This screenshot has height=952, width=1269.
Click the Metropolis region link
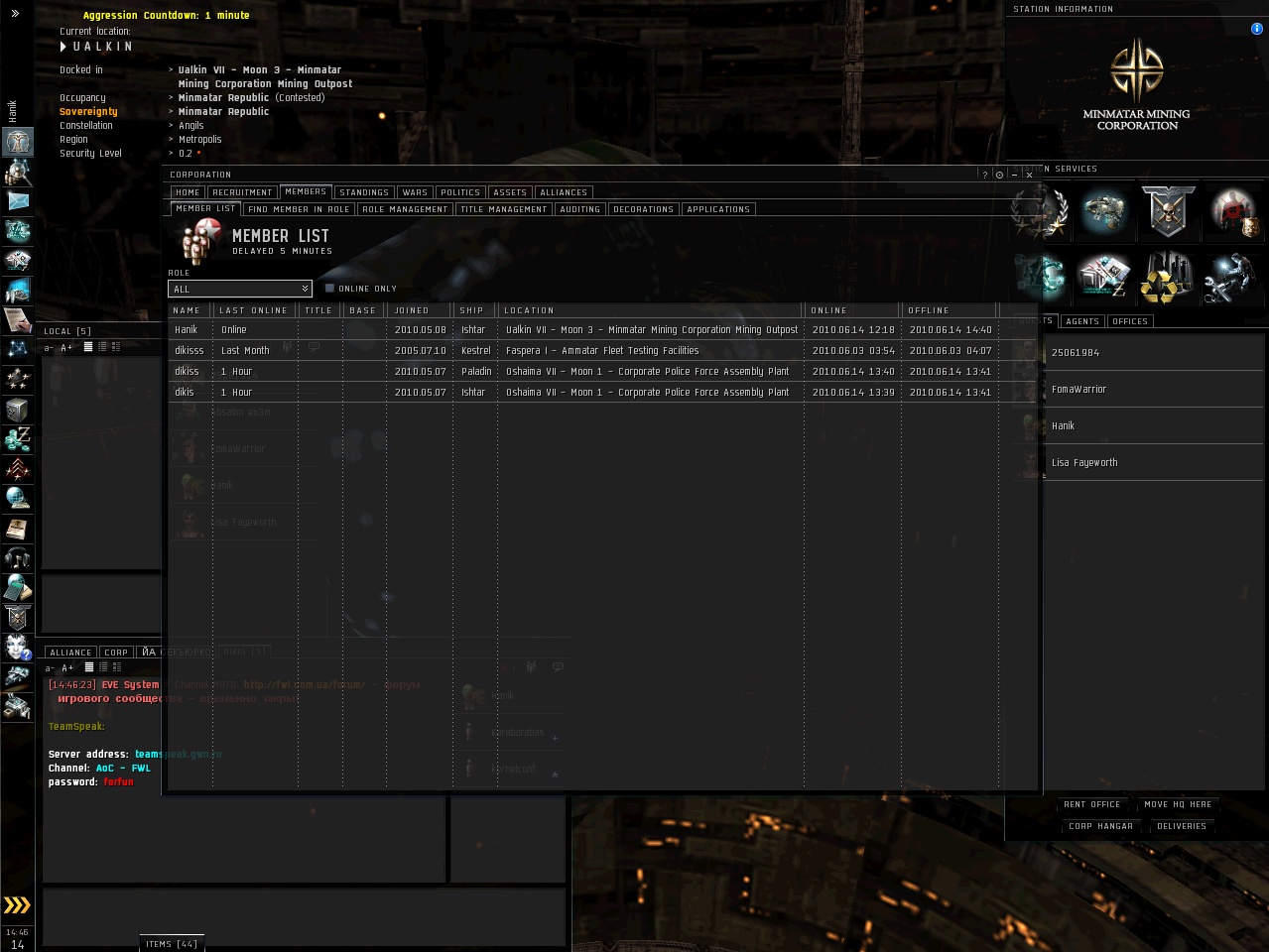(200, 140)
